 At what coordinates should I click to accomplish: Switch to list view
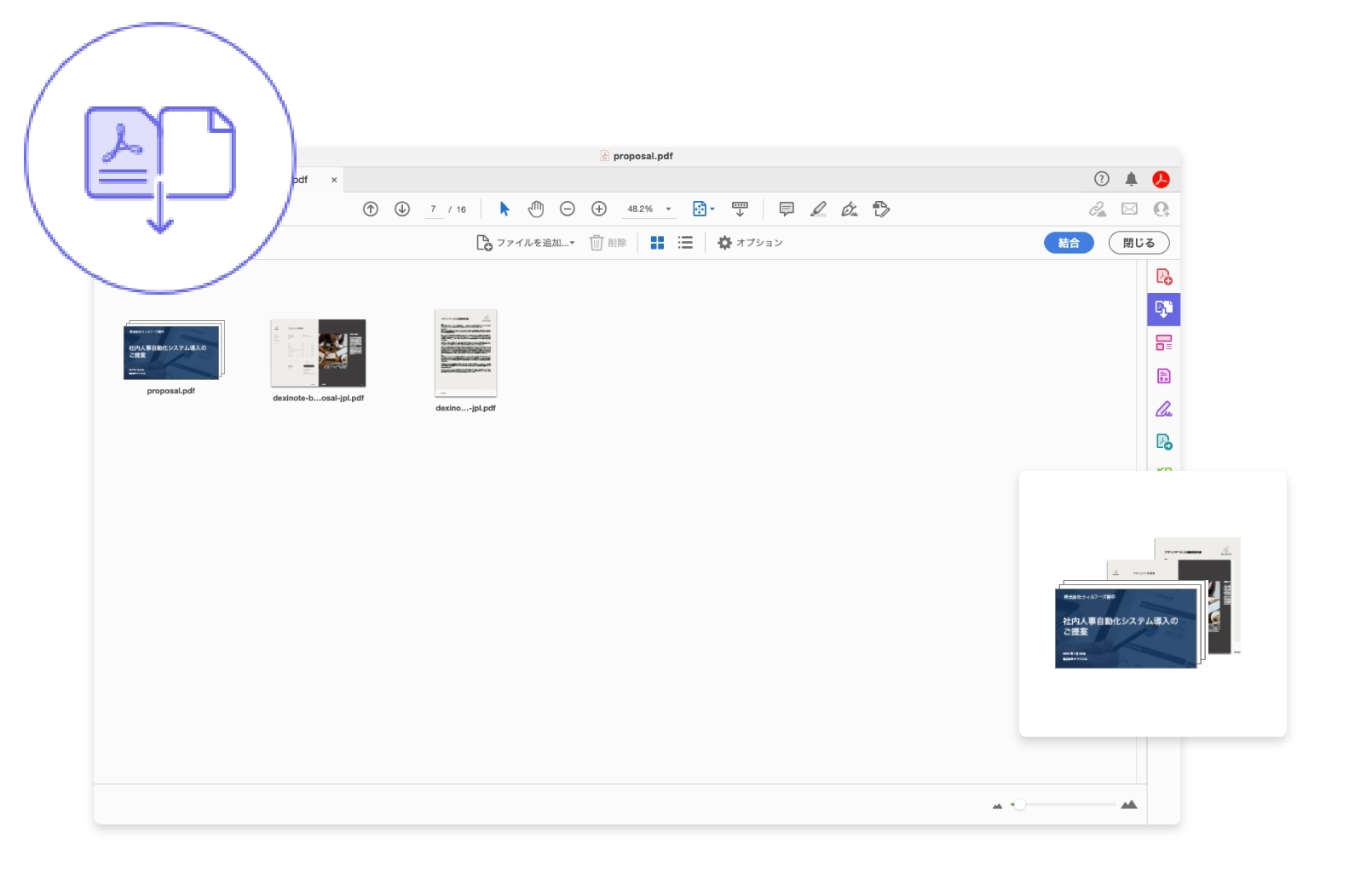coord(685,243)
